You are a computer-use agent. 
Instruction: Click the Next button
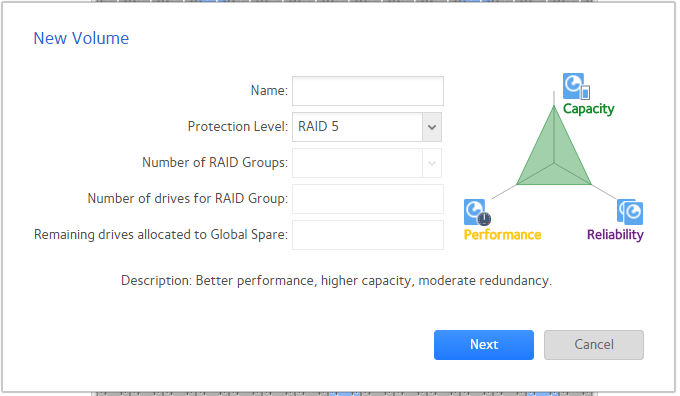coord(484,345)
